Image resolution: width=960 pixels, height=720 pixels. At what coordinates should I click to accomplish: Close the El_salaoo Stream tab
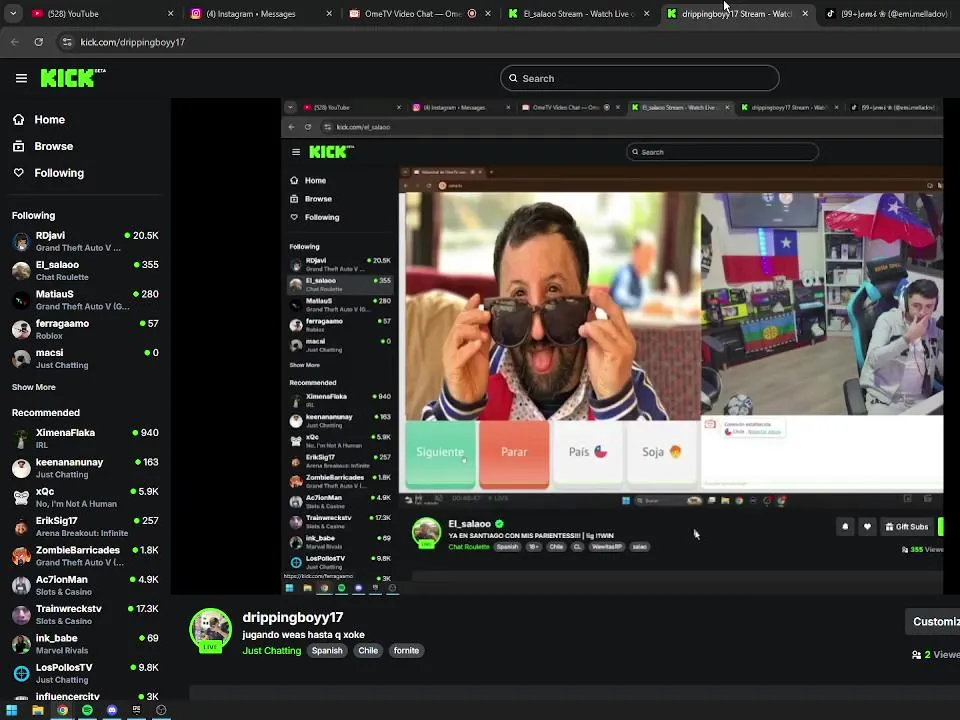point(647,13)
